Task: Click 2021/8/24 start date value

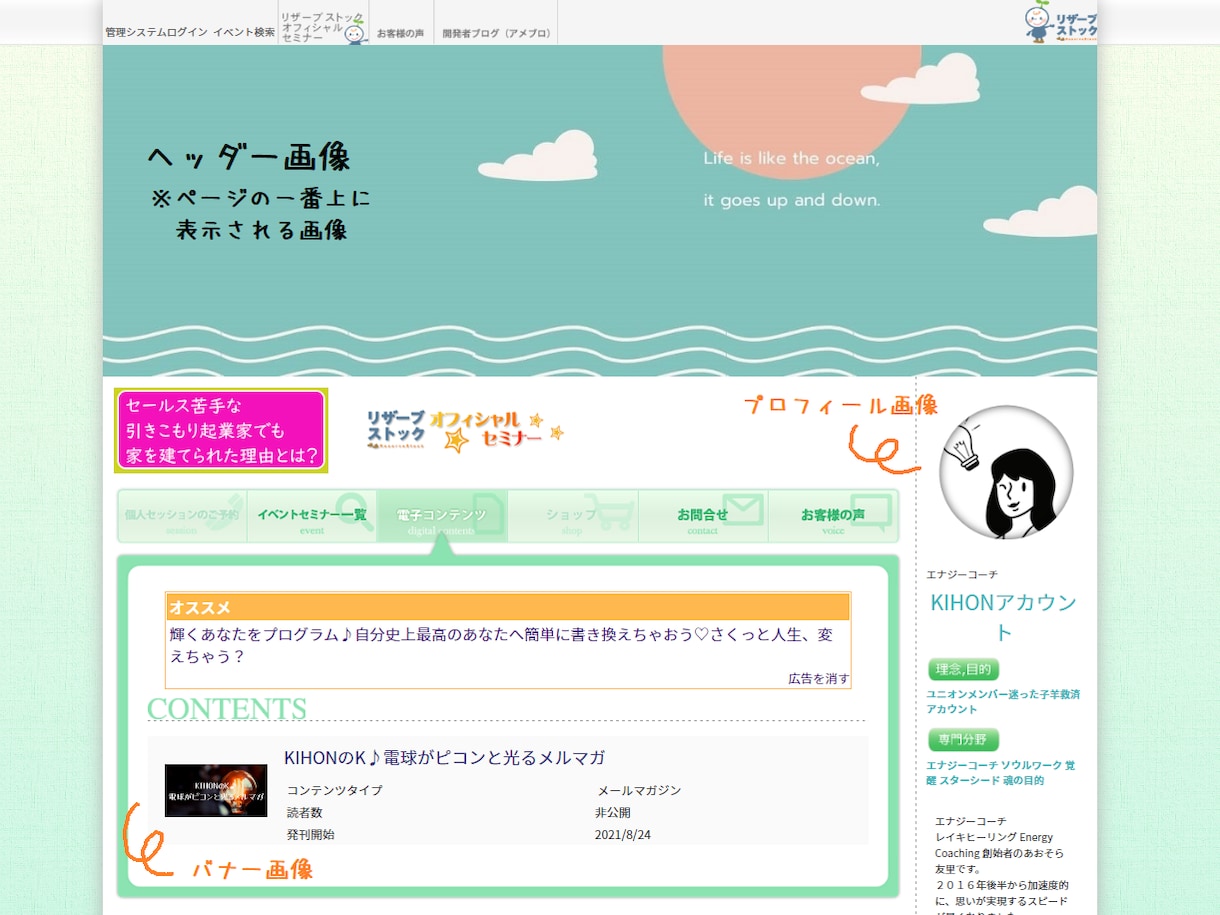Action: point(623,834)
